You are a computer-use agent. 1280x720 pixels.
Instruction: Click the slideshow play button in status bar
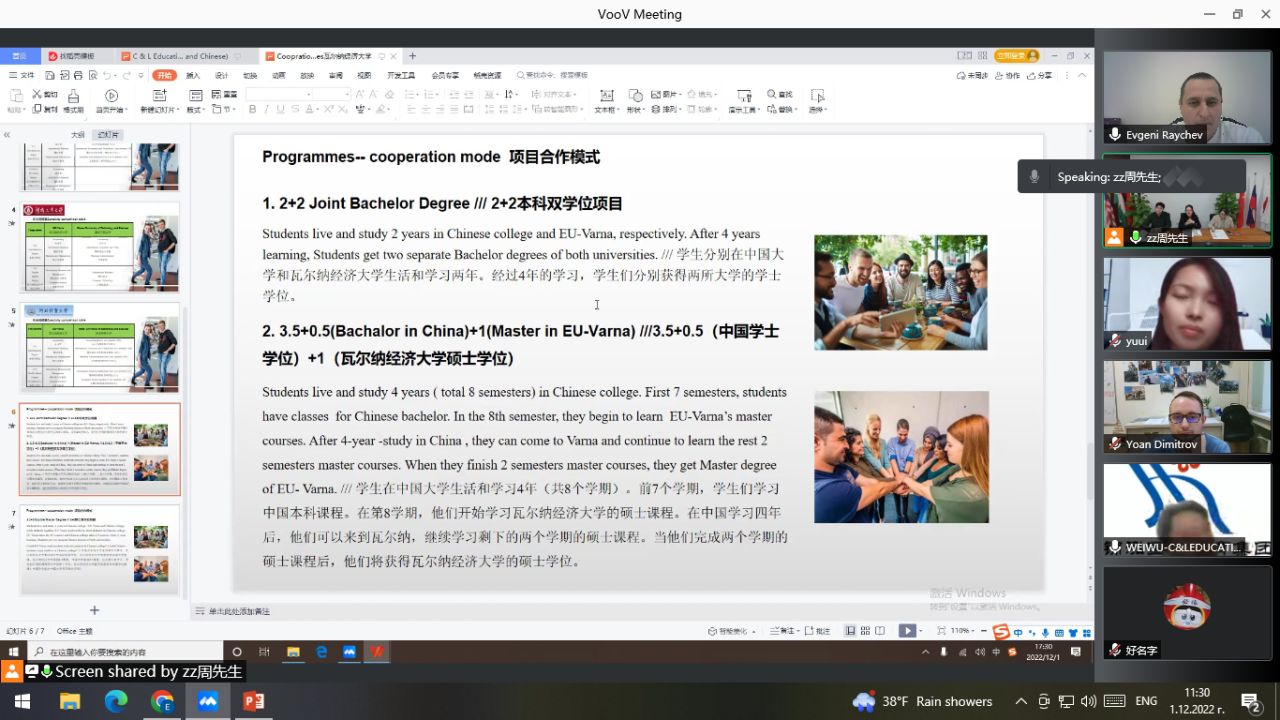[x=907, y=631]
